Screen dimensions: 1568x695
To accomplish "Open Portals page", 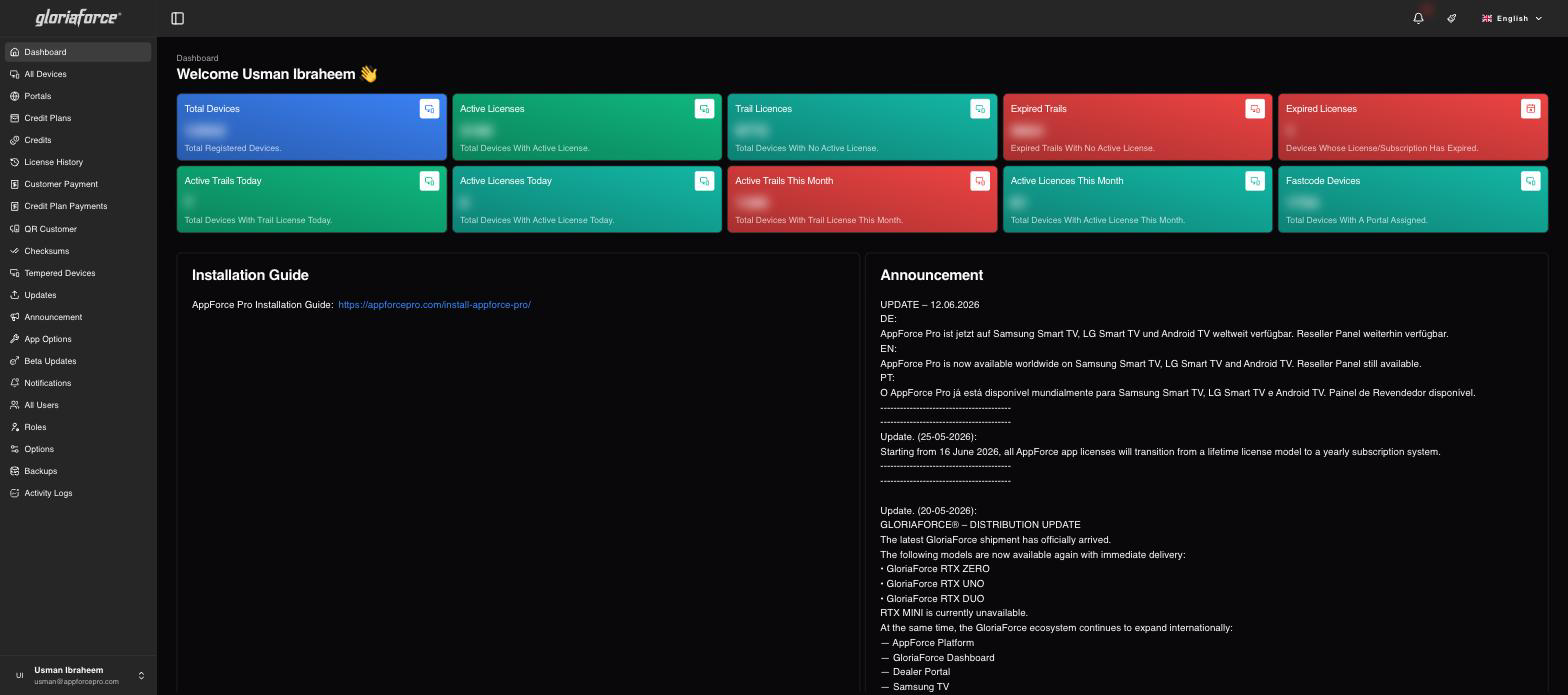I will pyautogui.click(x=78, y=96).
